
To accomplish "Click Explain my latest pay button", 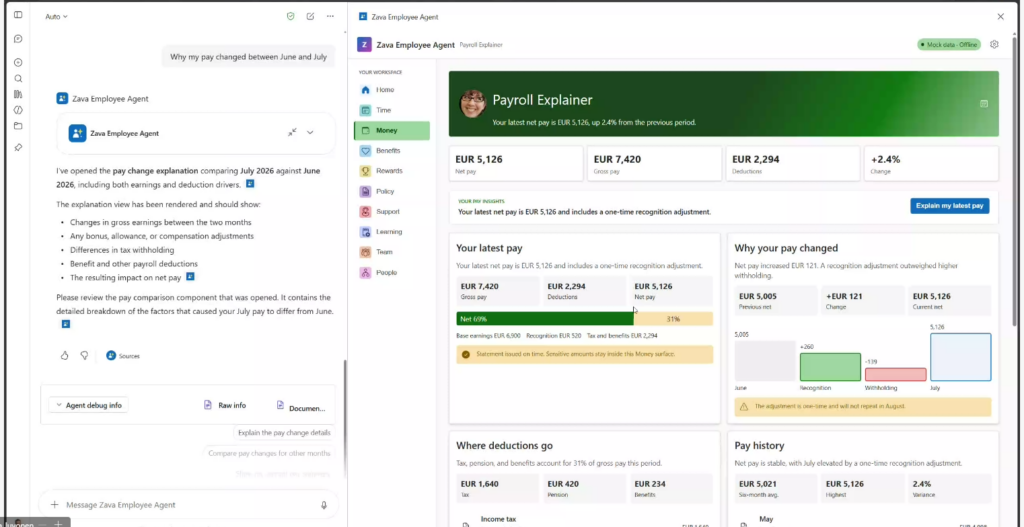I will (x=950, y=206).
